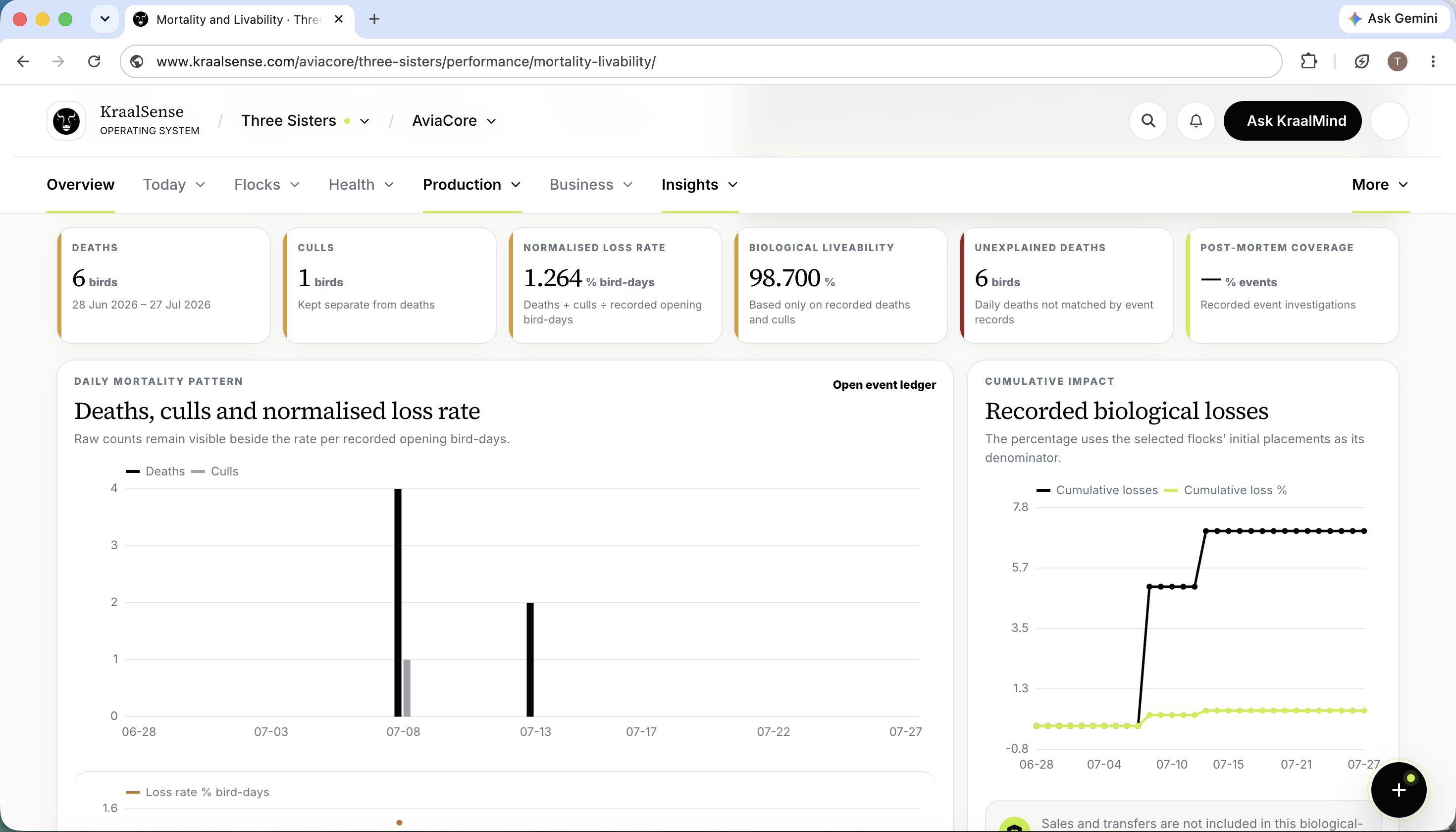Viewport: 1456px width, 832px height.
Task: Open the More menu
Action: [x=1380, y=185]
